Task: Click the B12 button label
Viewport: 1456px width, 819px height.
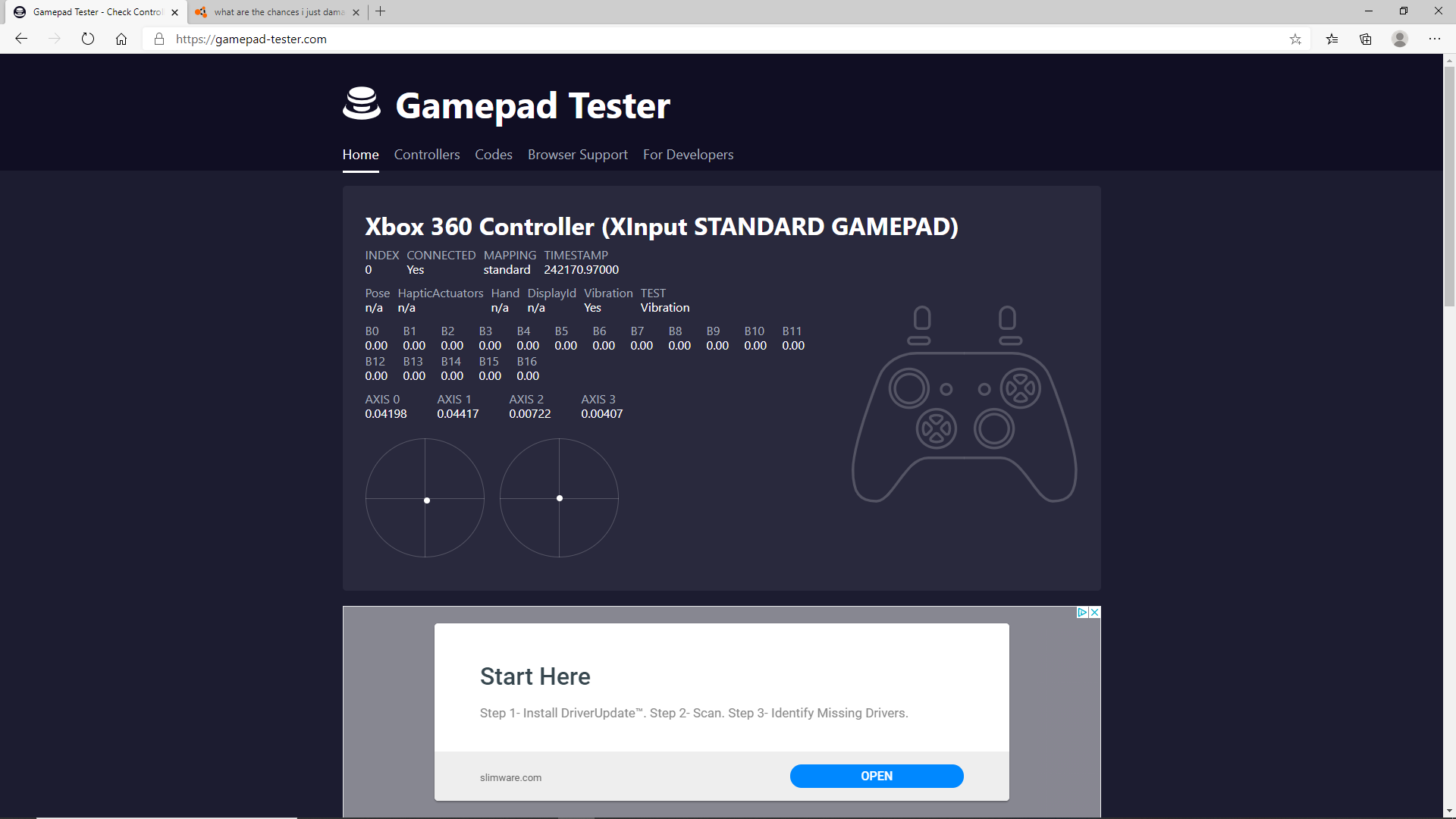Action: 375,362
